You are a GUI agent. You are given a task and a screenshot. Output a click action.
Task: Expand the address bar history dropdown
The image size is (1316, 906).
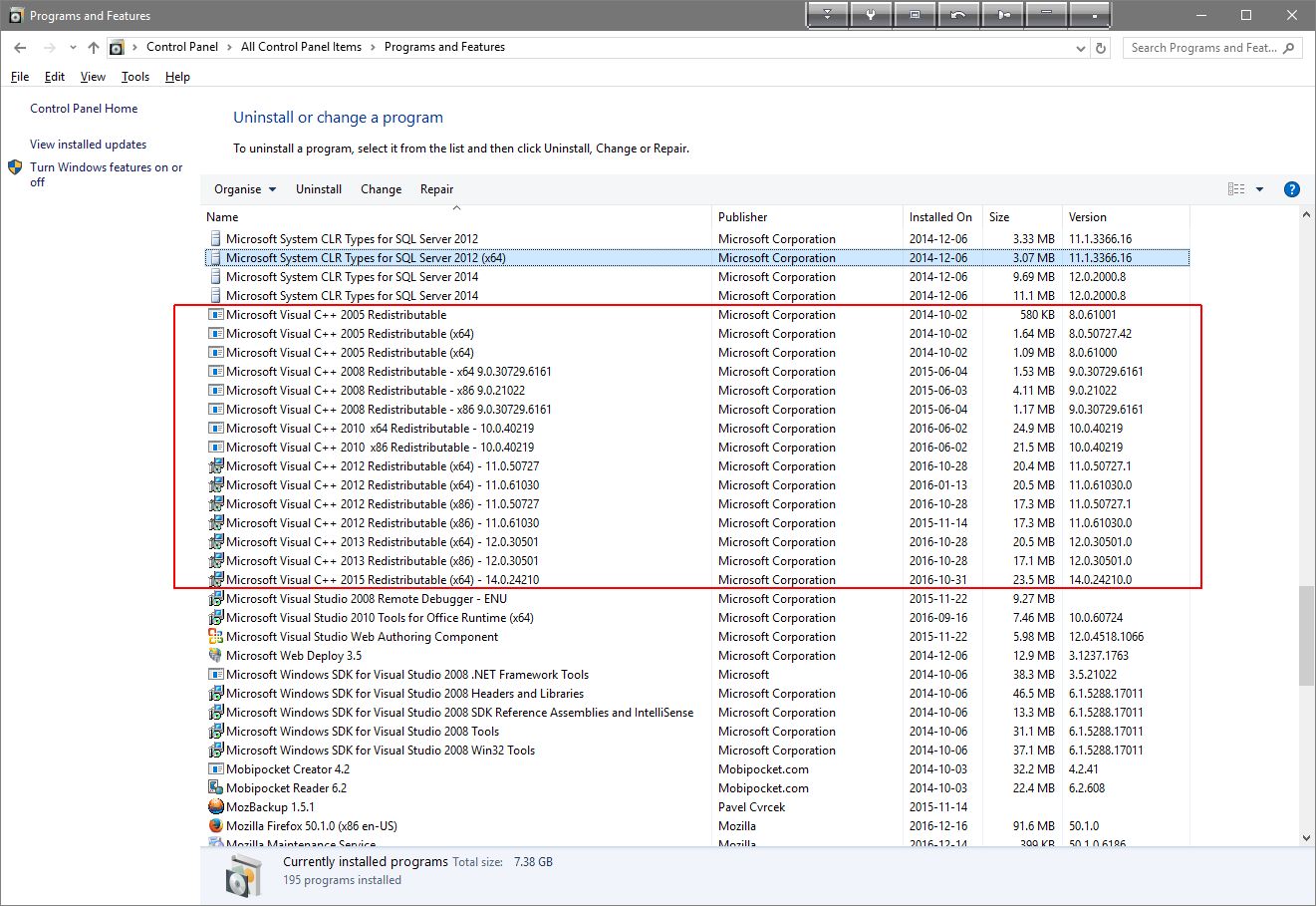pyautogui.click(x=1082, y=48)
